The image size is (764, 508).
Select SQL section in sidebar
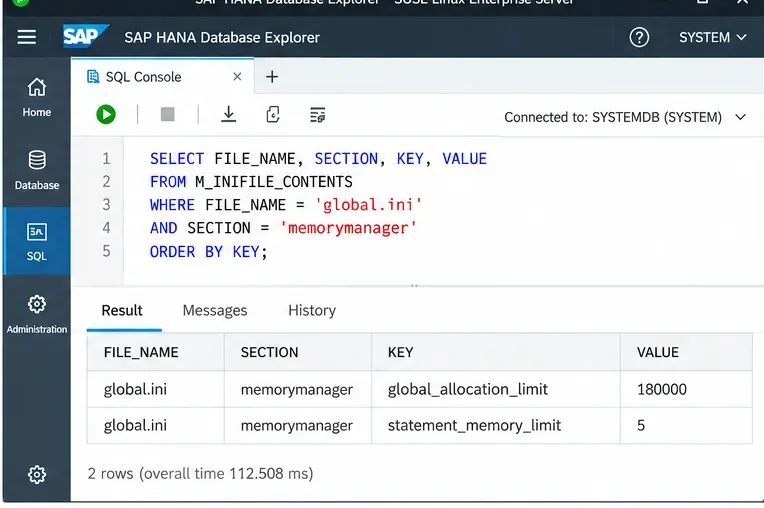pyautogui.click(x=37, y=242)
